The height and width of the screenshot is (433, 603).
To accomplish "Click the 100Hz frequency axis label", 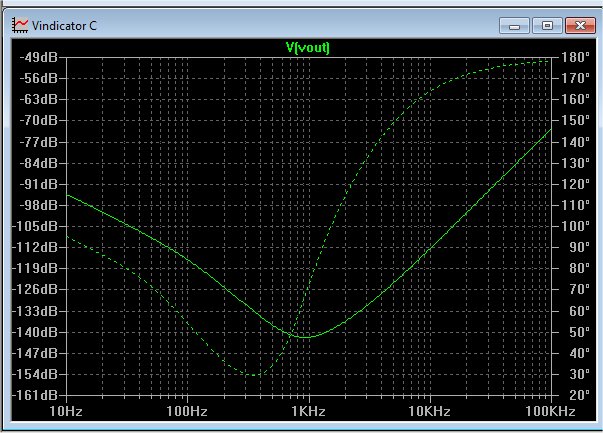I will click(187, 411).
